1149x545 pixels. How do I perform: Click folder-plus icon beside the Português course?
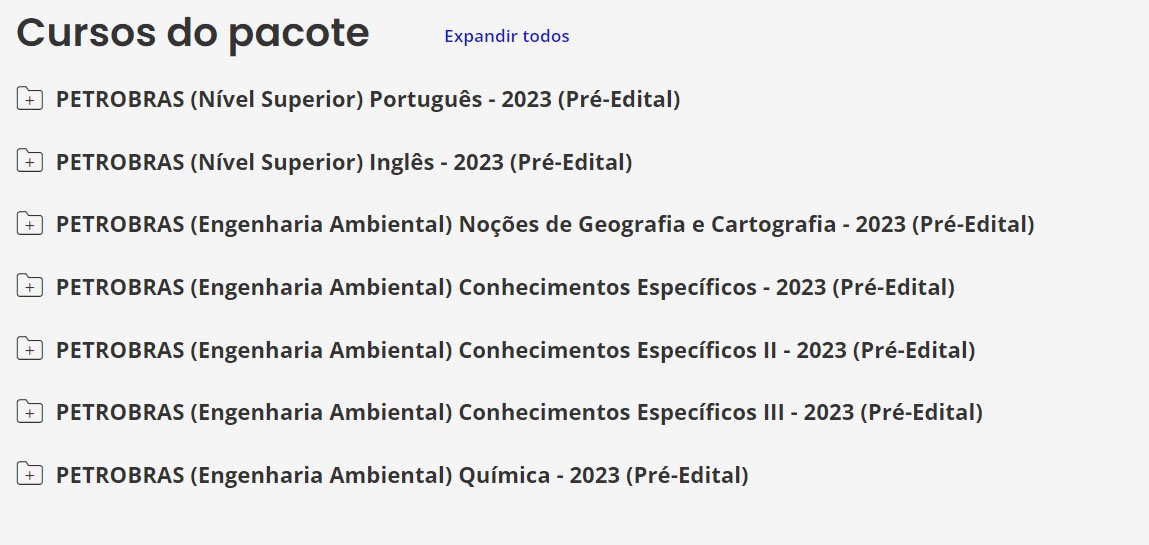30,98
